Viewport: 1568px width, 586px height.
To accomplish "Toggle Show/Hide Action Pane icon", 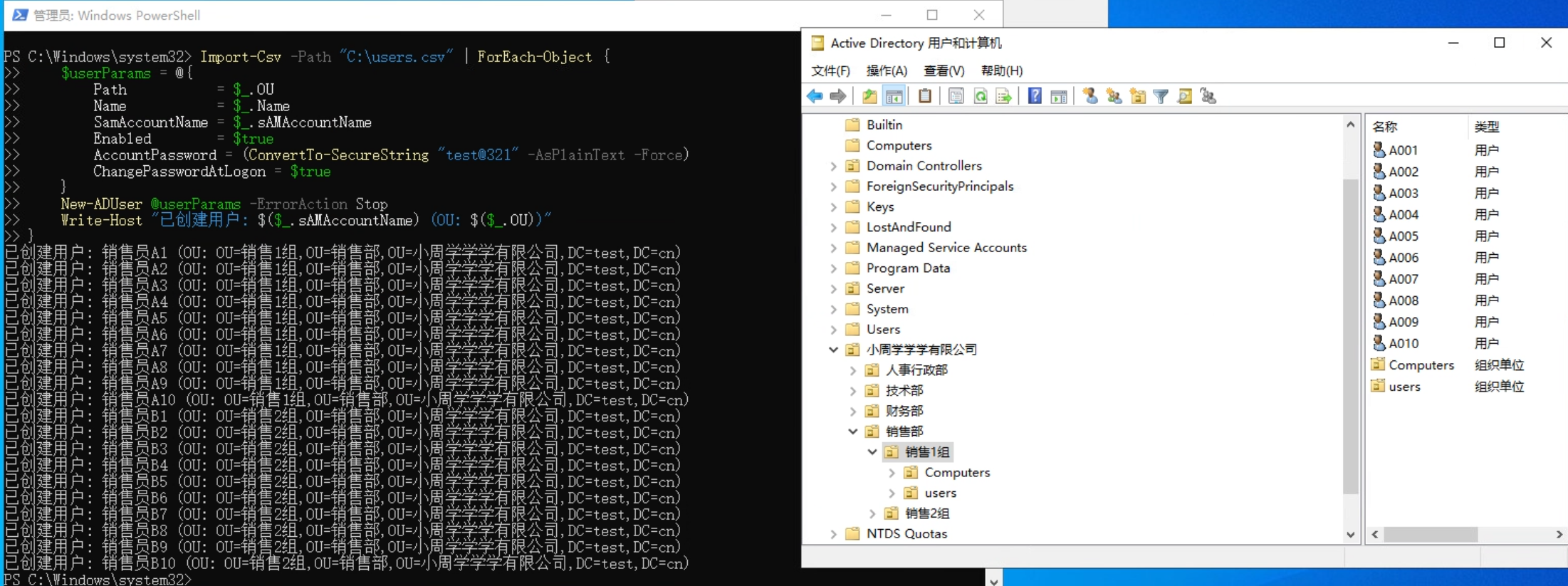I will click(1059, 96).
